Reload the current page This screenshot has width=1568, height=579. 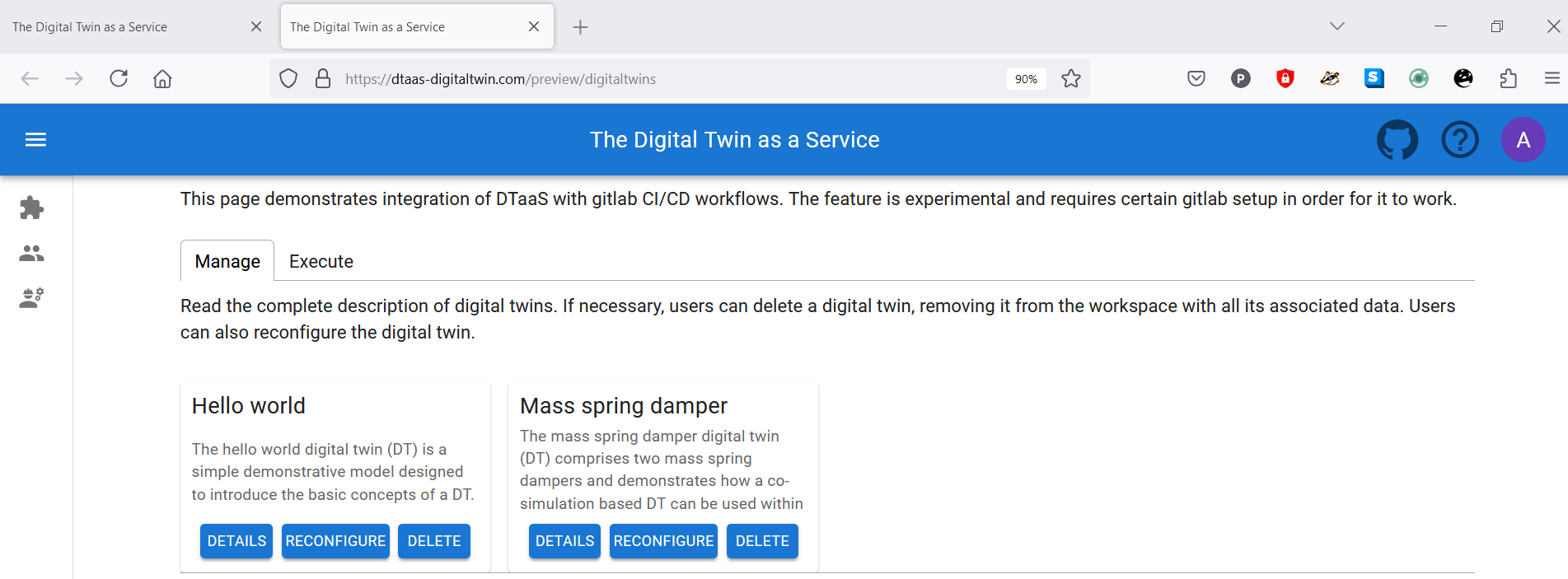click(x=119, y=79)
